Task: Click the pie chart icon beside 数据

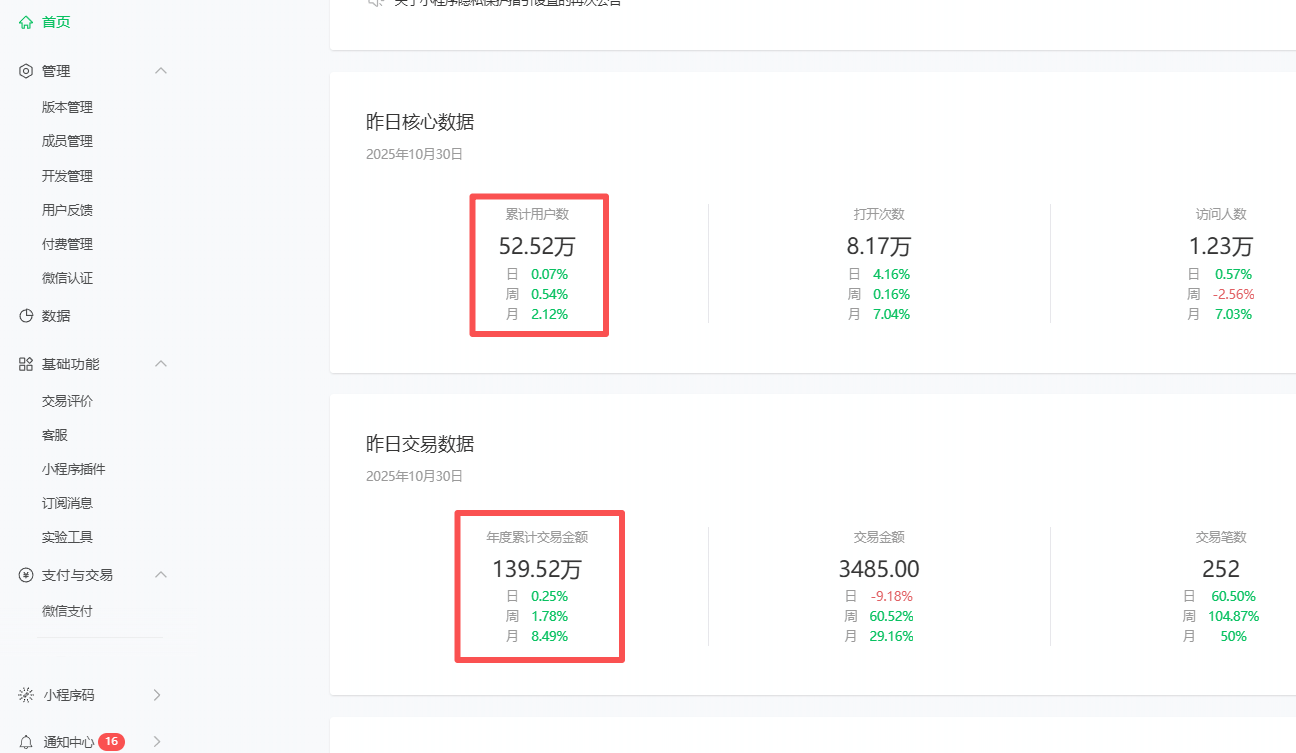Action: pyautogui.click(x=26, y=316)
